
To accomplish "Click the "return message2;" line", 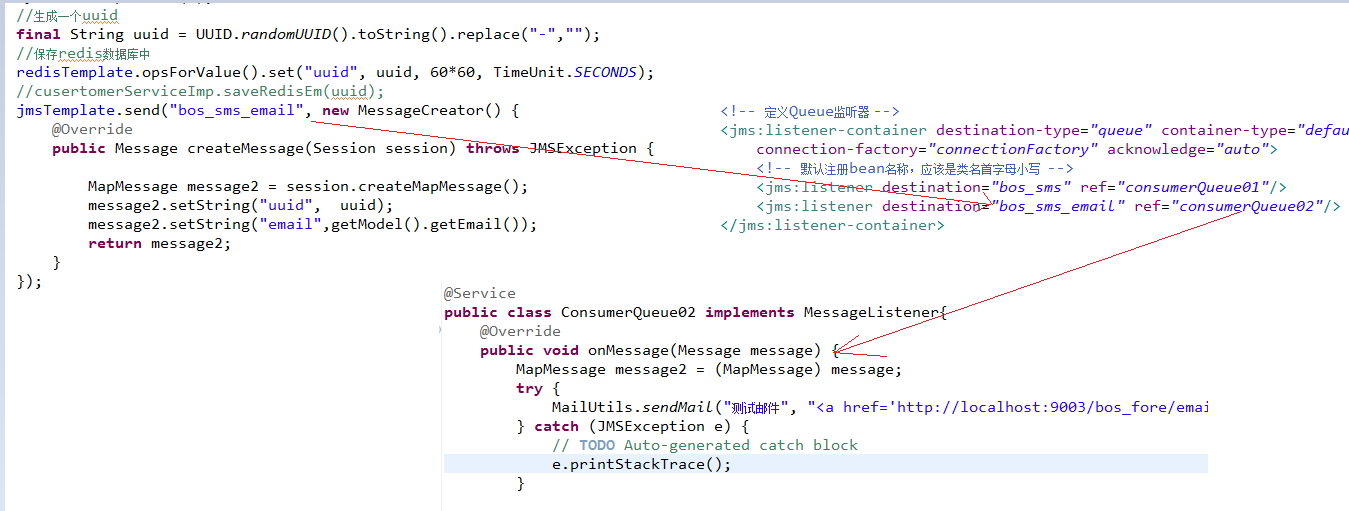I will [159, 243].
